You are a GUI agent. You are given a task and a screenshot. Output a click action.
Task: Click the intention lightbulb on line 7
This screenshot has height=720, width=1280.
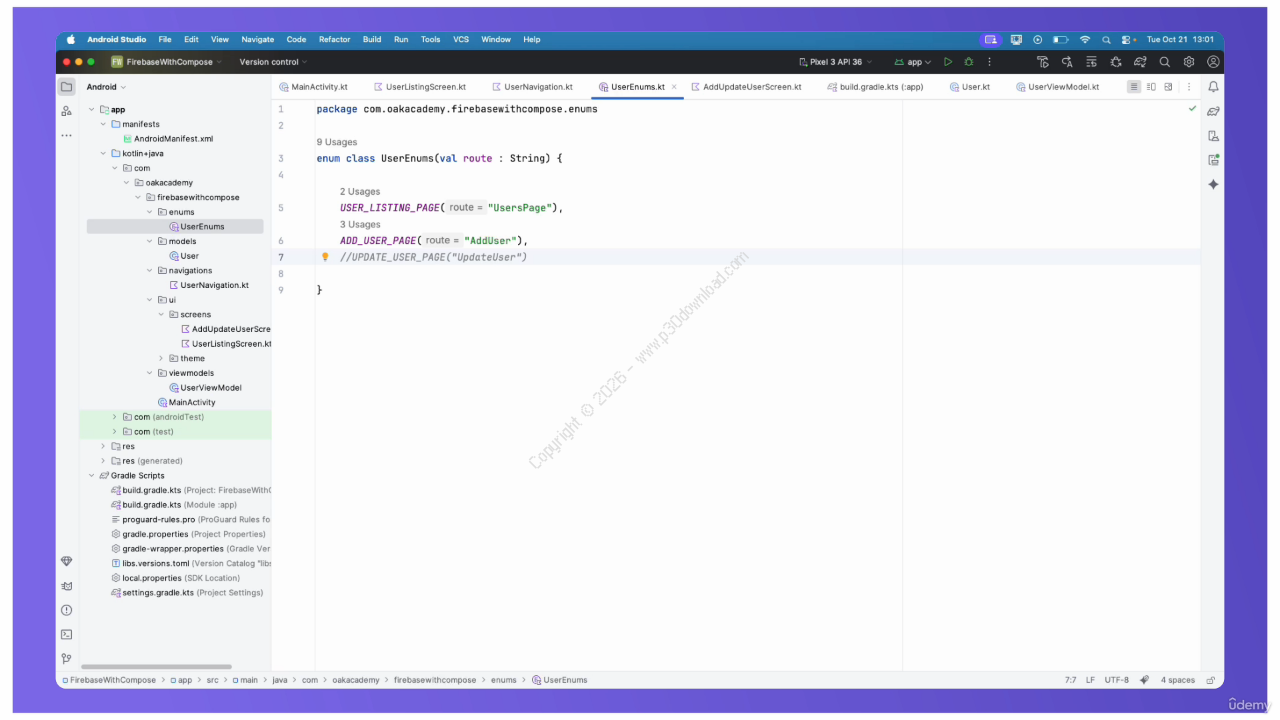point(325,257)
